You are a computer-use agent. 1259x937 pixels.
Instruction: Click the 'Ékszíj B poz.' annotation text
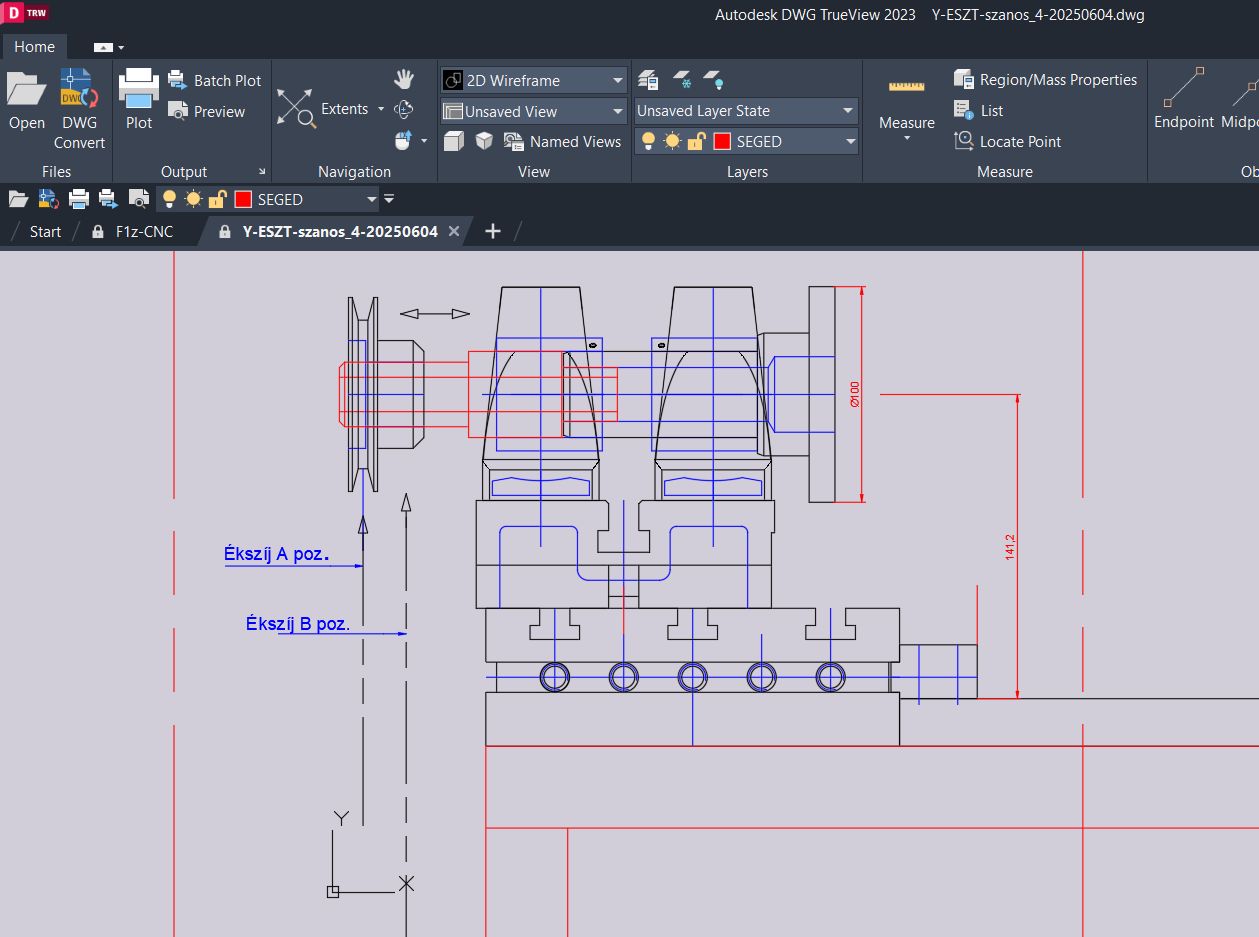click(x=298, y=623)
